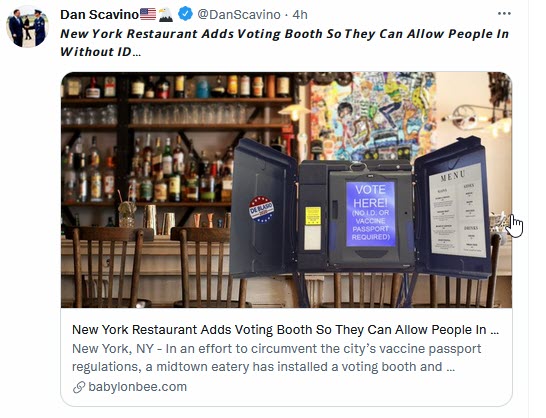This screenshot has height=418, width=546.
Task: Click the italic tweet headline text
Action: (x=284, y=42)
